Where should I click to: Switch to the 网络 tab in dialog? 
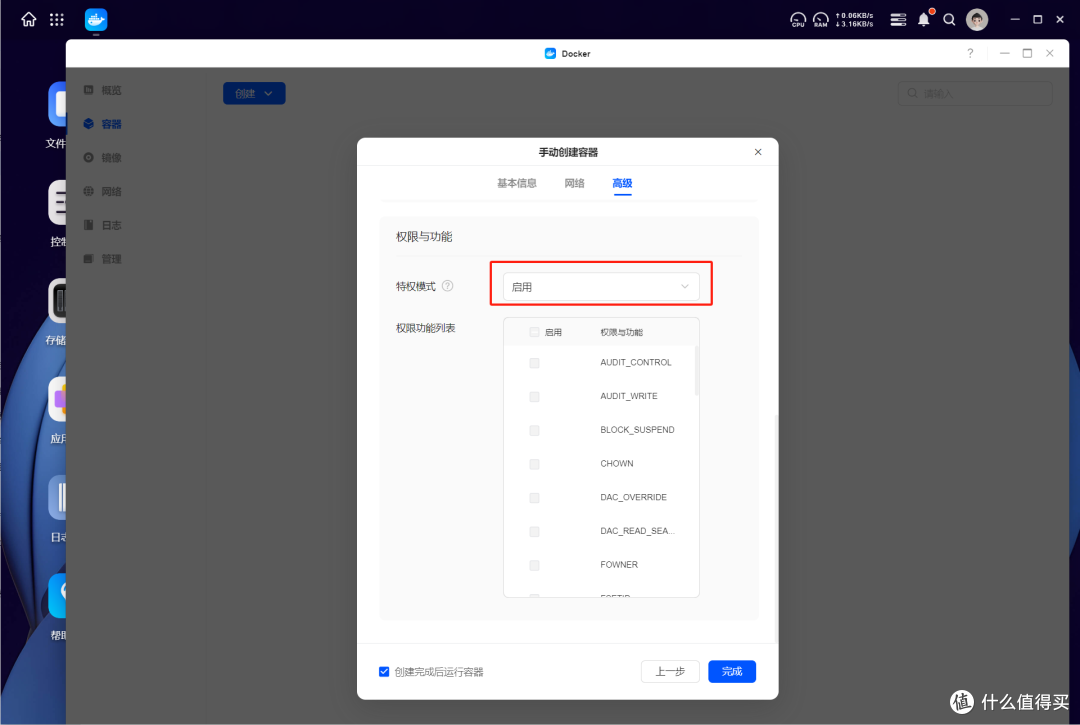click(574, 183)
